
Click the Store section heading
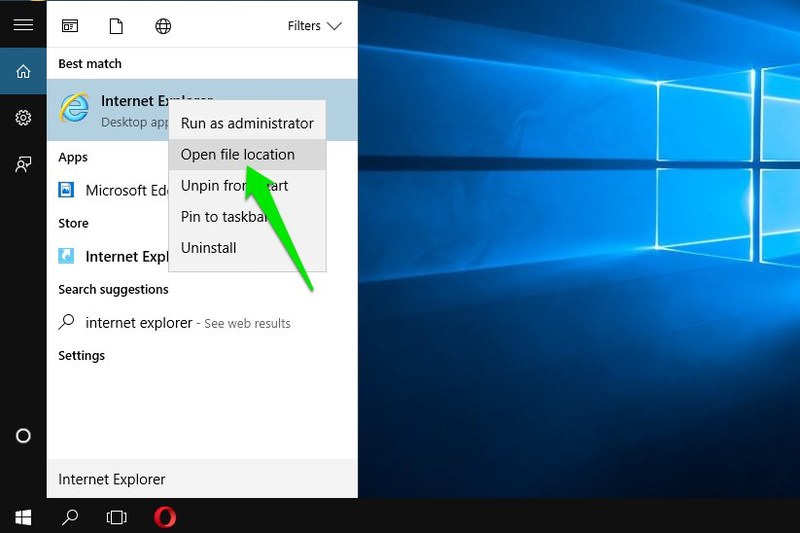[x=73, y=223]
